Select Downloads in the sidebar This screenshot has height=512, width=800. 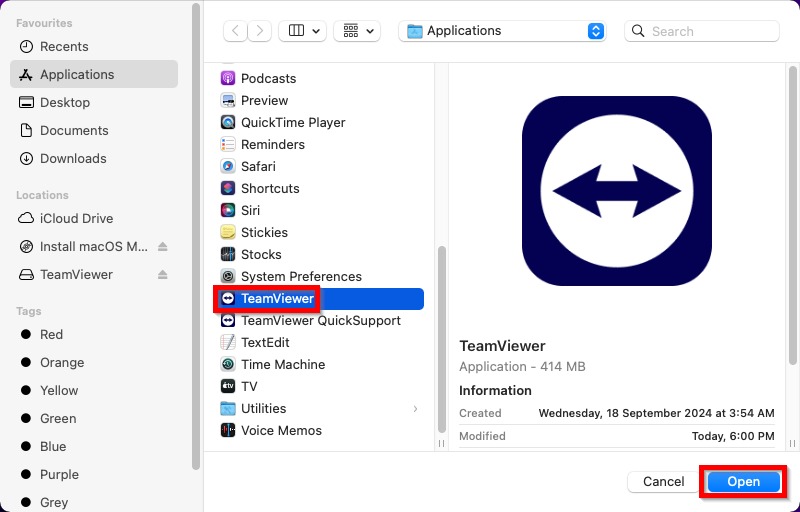pos(73,159)
